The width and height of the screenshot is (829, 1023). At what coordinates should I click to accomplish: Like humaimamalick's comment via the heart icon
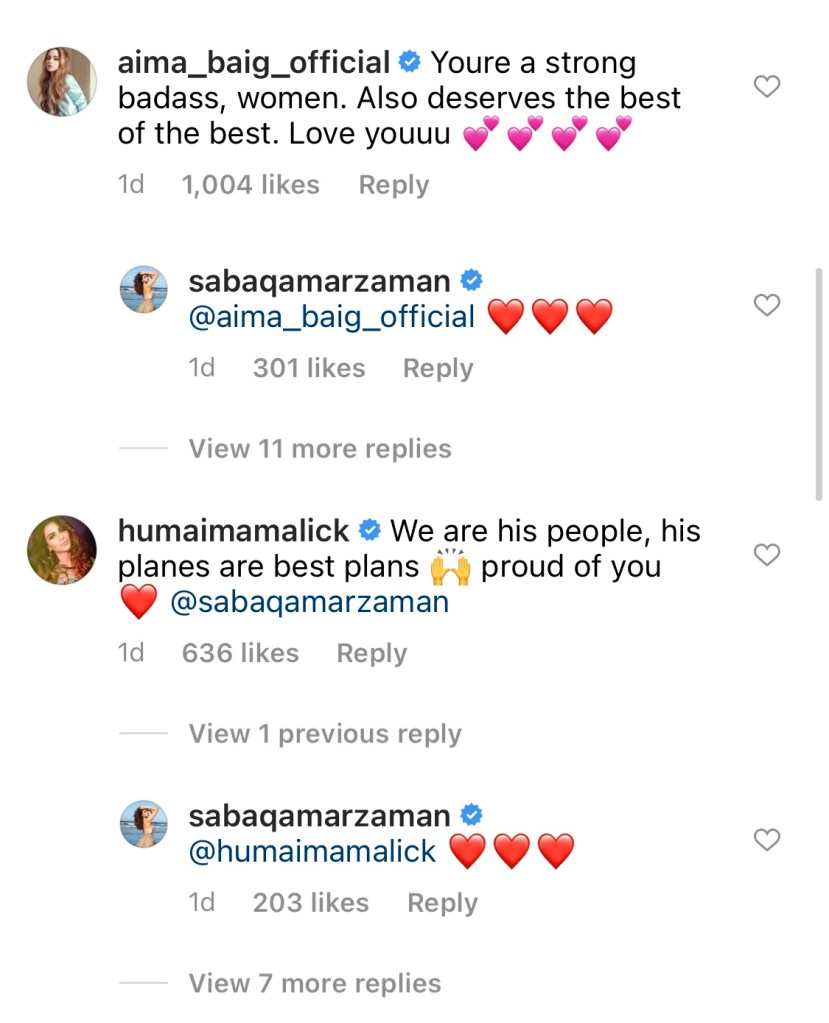click(767, 555)
